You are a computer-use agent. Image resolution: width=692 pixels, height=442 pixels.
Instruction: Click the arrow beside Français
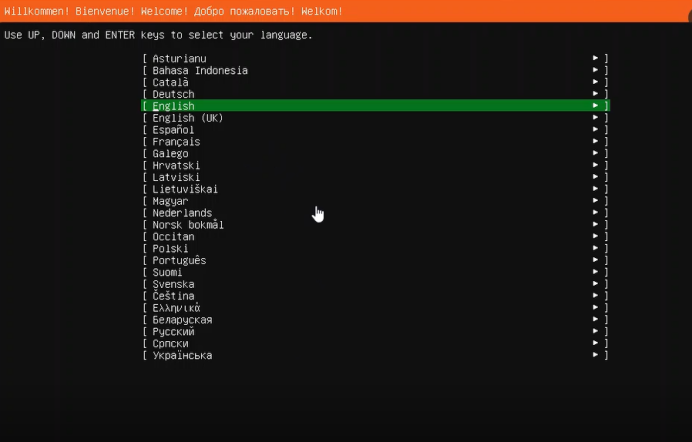(x=596, y=142)
